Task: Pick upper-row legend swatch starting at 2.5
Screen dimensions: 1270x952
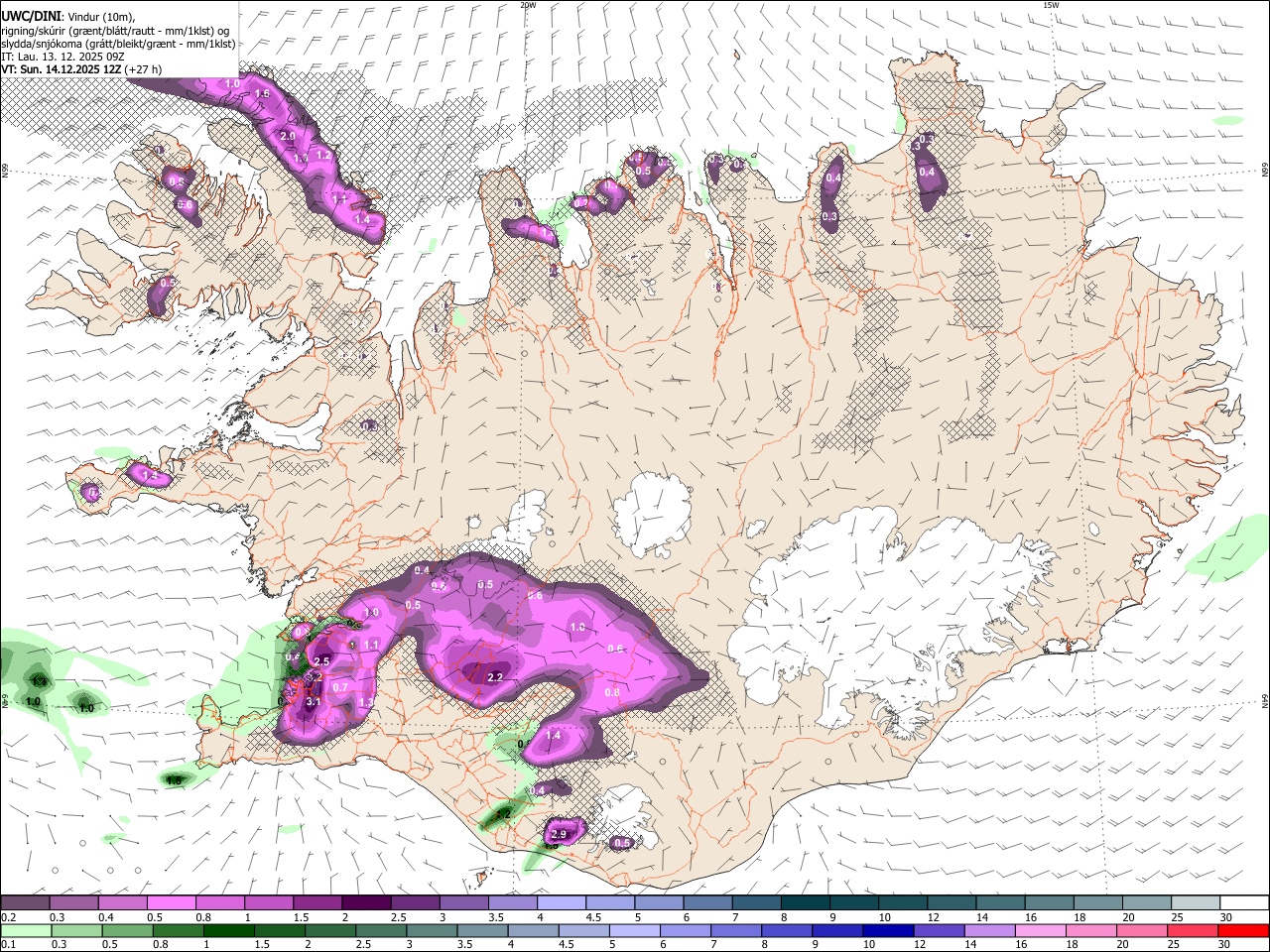Action: click(x=415, y=903)
